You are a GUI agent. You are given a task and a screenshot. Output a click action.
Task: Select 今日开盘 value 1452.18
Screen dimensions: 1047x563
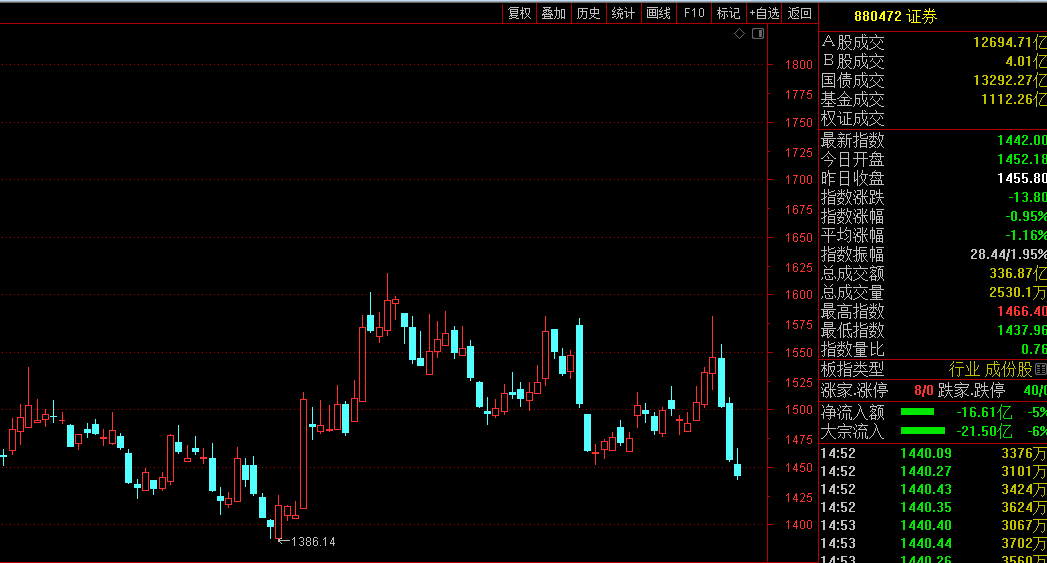(1022, 160)
